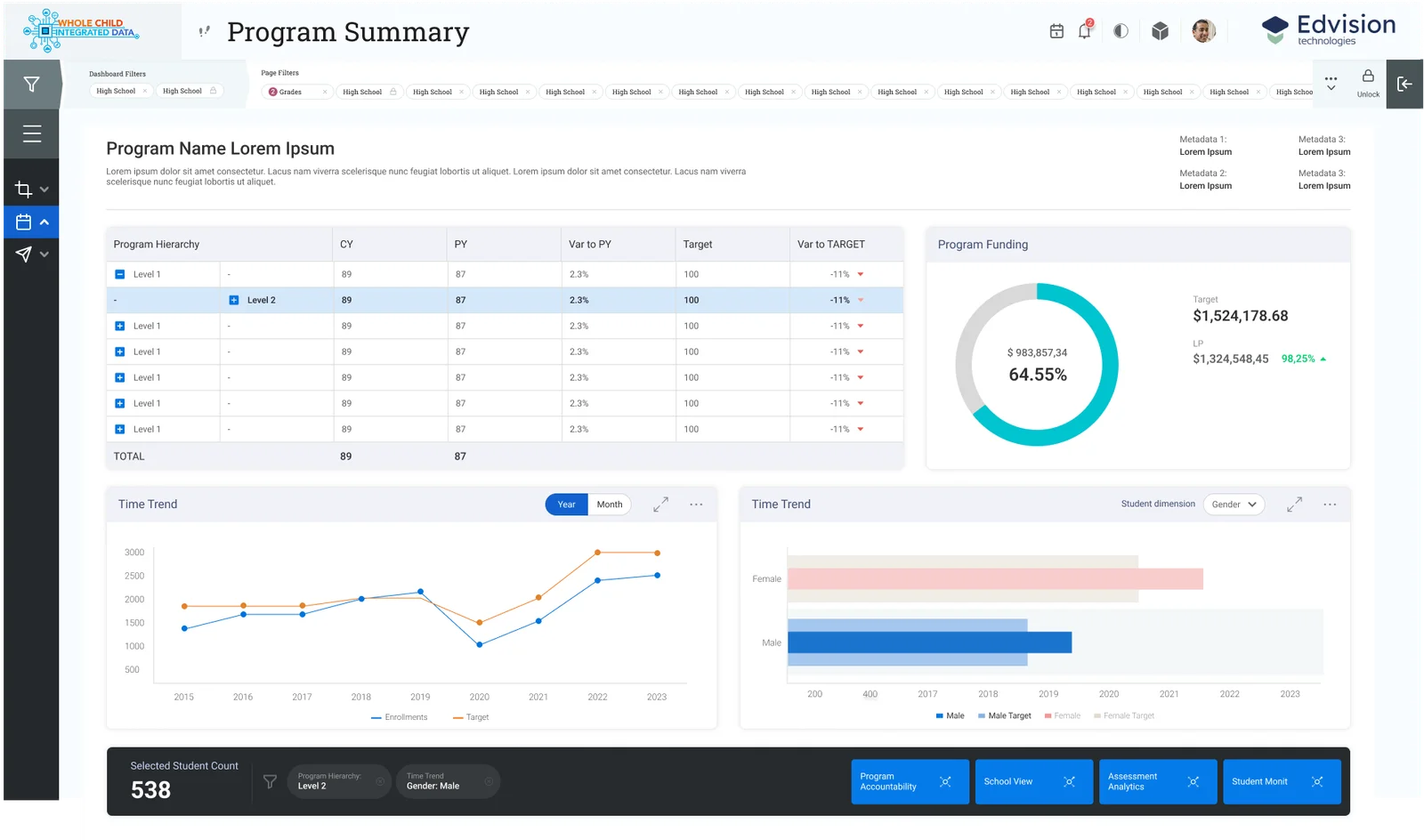
Task: Open the filter panel funnel icon
Action: (31, 85)
